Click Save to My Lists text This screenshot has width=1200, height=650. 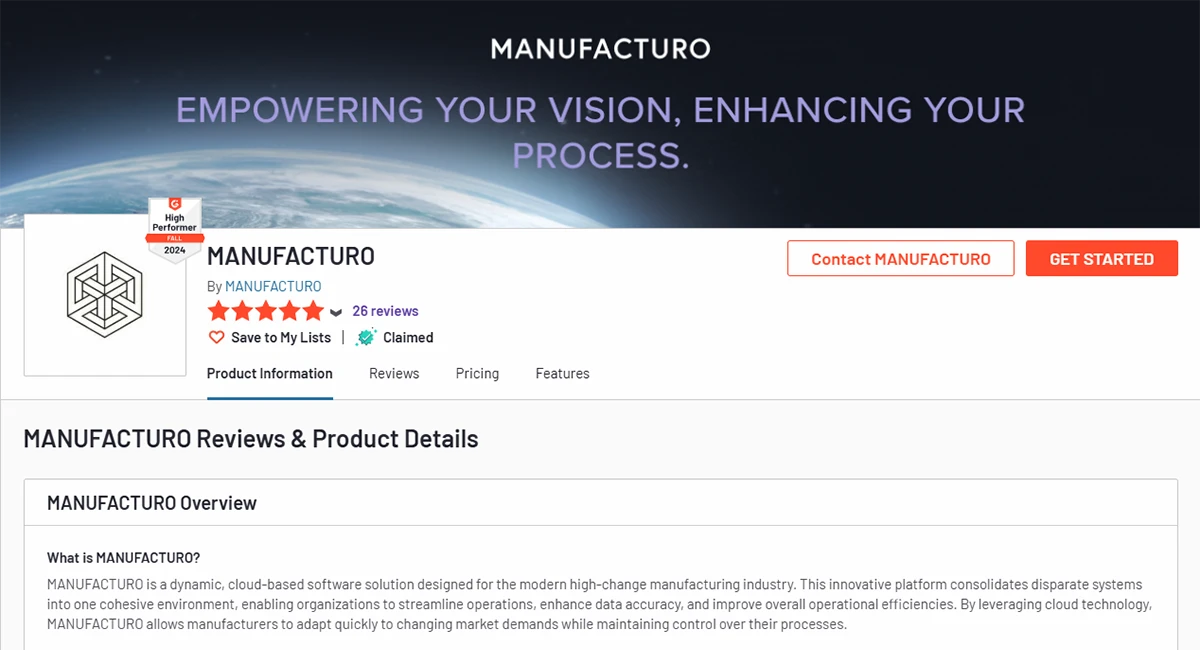[281, 338]
